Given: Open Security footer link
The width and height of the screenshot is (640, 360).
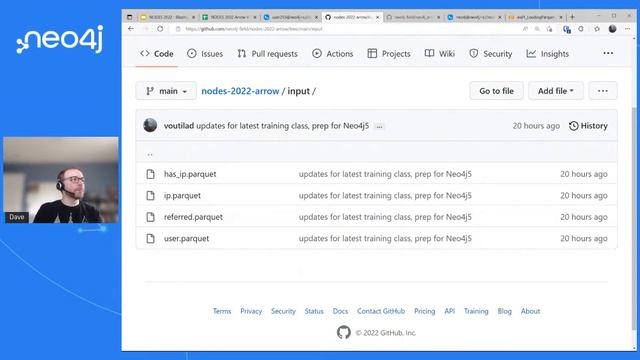Looking at the screenshot, I should coord(283,311).
